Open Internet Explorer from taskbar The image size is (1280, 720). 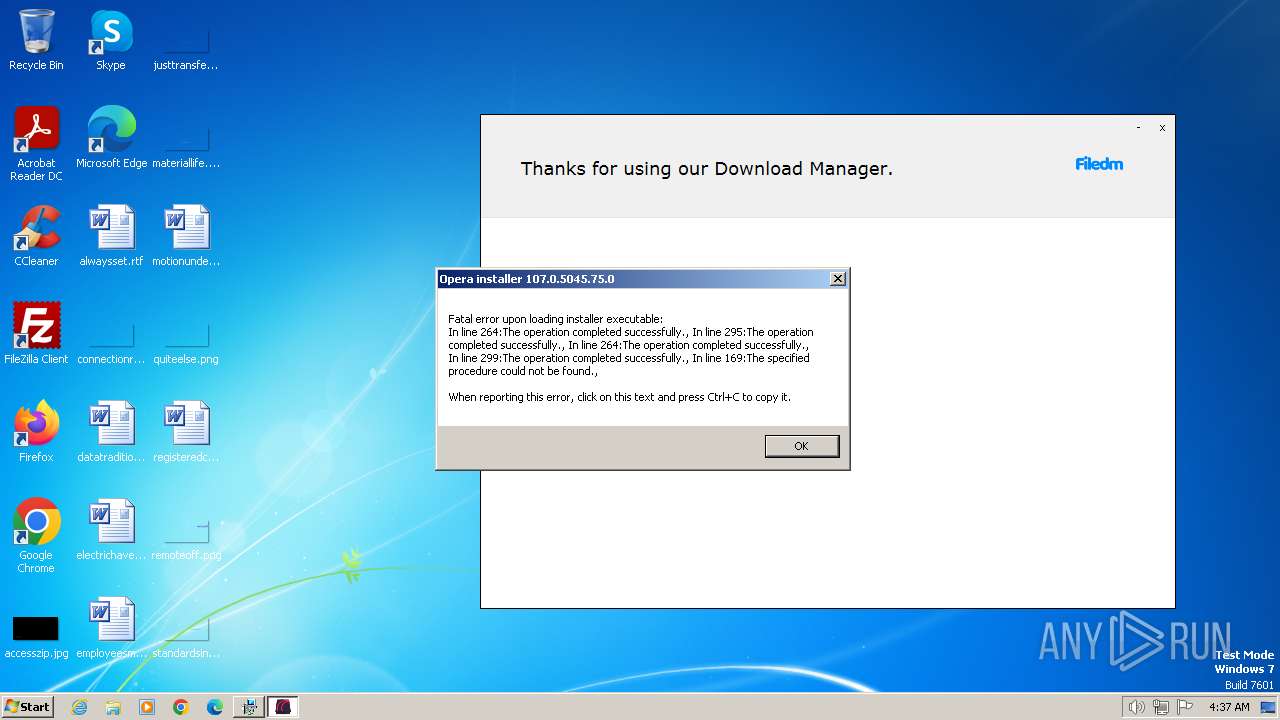79,707
